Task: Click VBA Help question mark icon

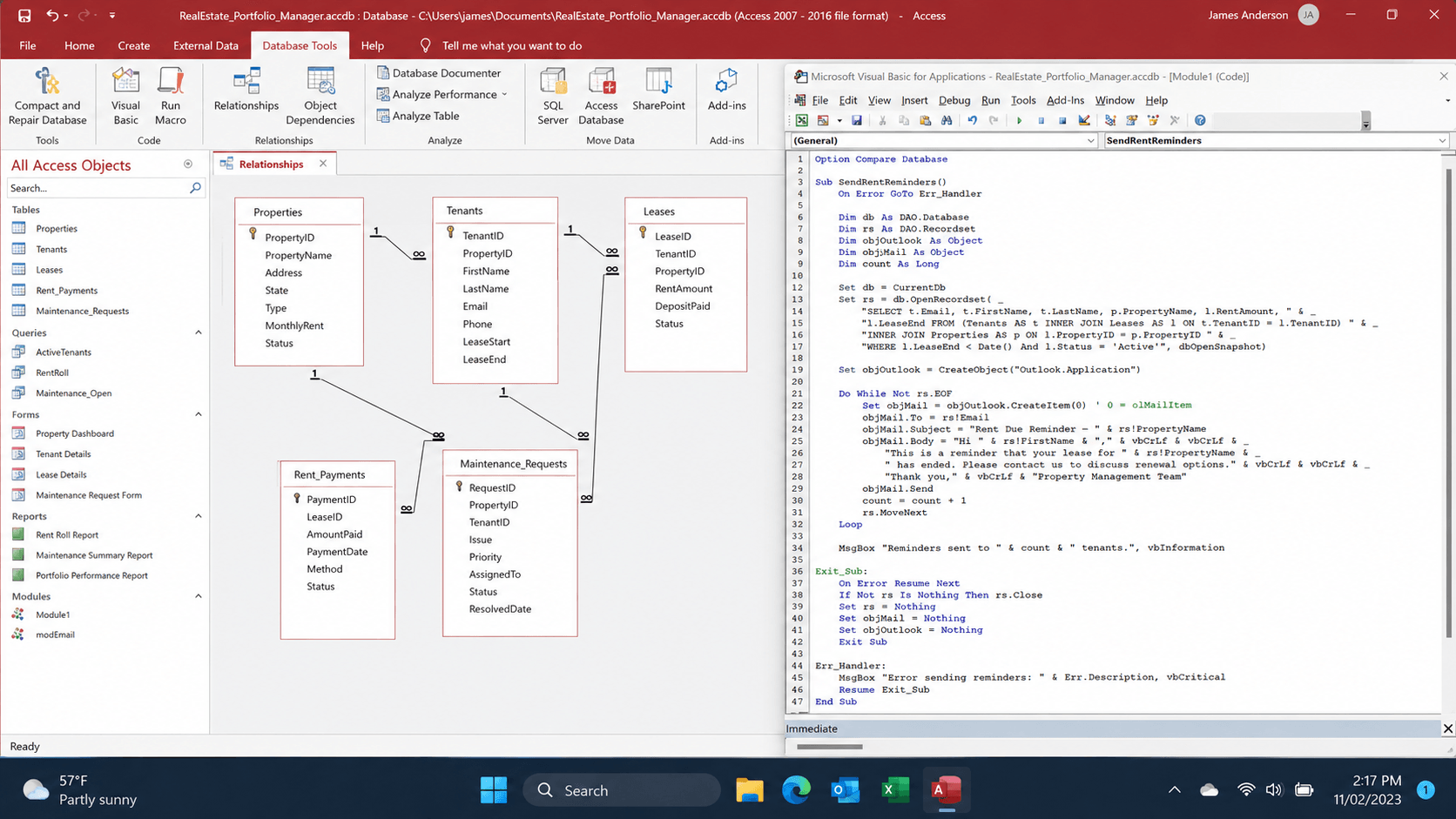Action: point(1200,120)
